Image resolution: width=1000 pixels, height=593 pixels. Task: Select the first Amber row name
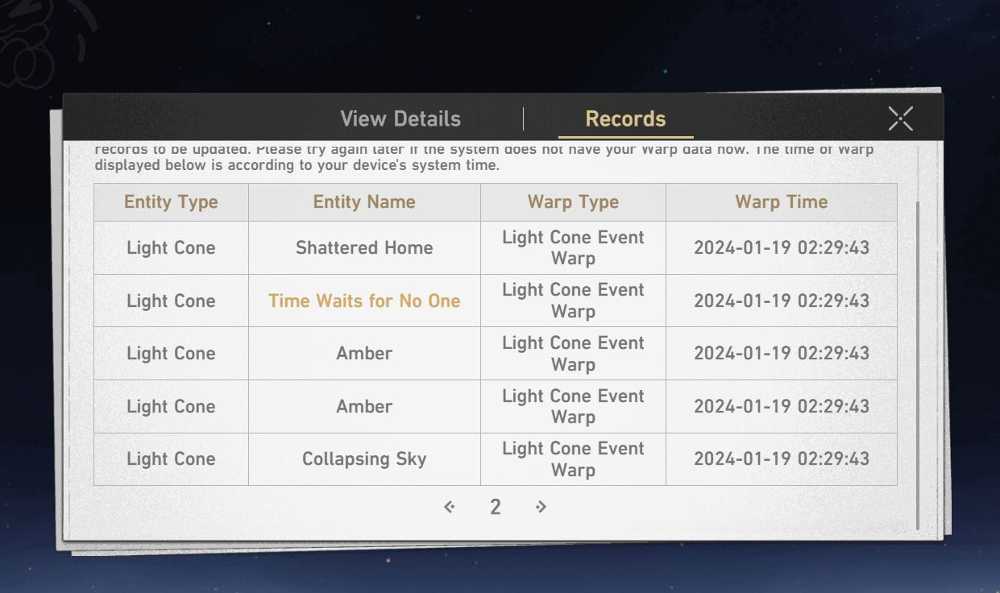(x=364, y=353)
